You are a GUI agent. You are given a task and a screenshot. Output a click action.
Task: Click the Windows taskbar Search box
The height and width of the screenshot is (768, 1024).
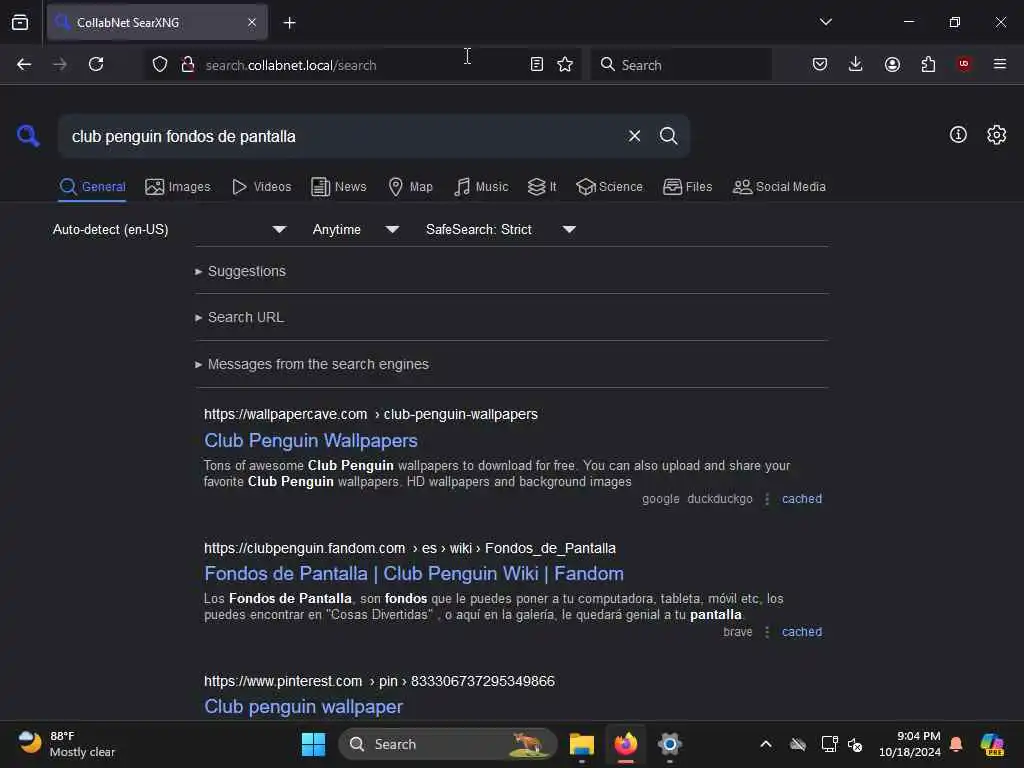pos(447,744)
